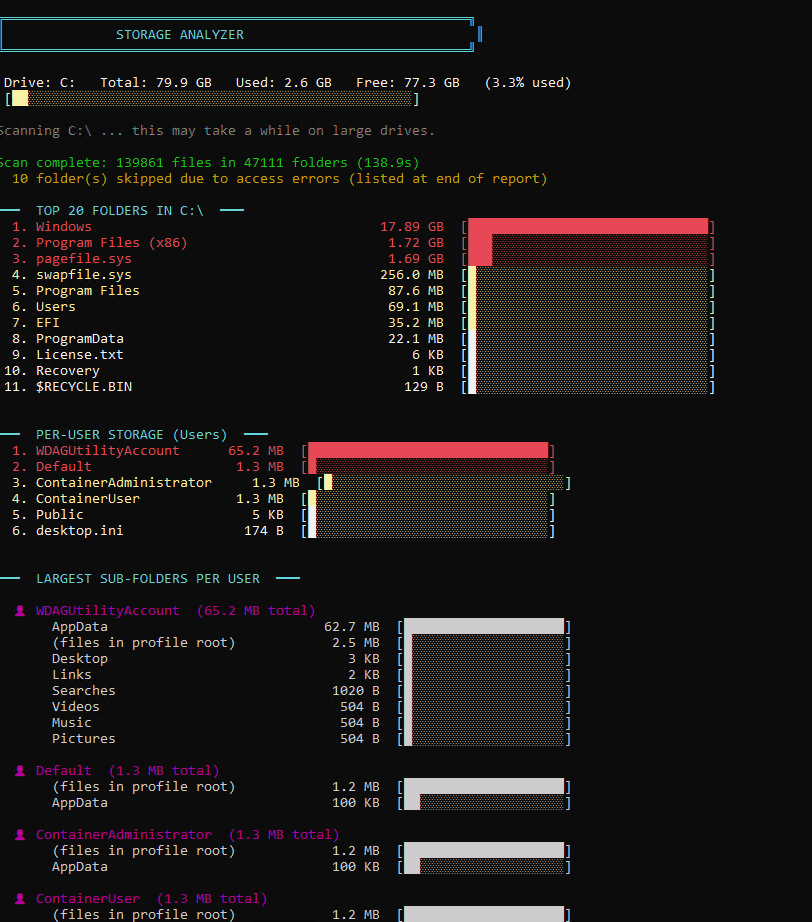The width and height of the screenshot is (812, 922).
Task: Click the '17.89 GB' size value
Action: [412, 226]
